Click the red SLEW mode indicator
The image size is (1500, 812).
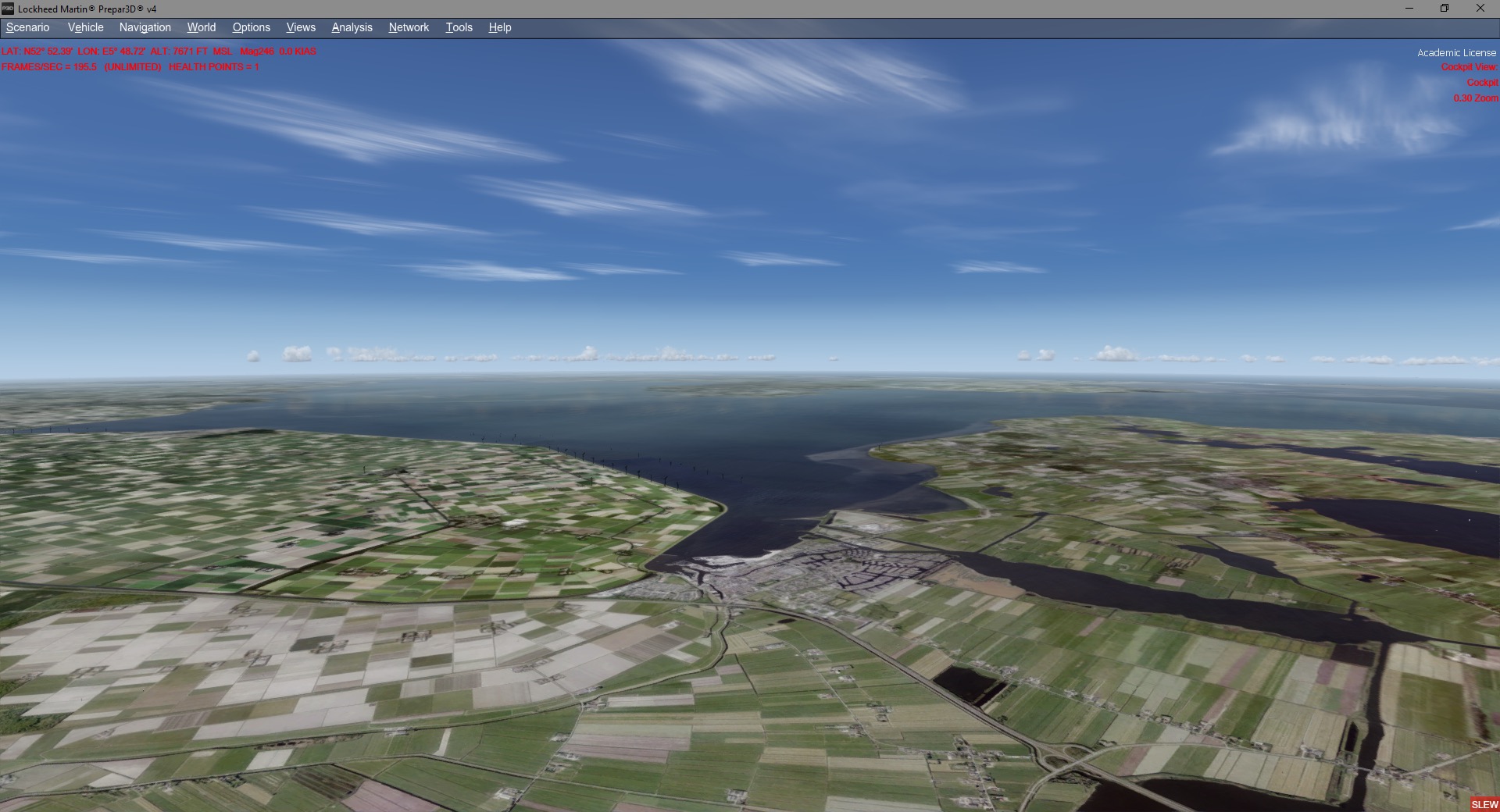click(x=1484, y=804)
